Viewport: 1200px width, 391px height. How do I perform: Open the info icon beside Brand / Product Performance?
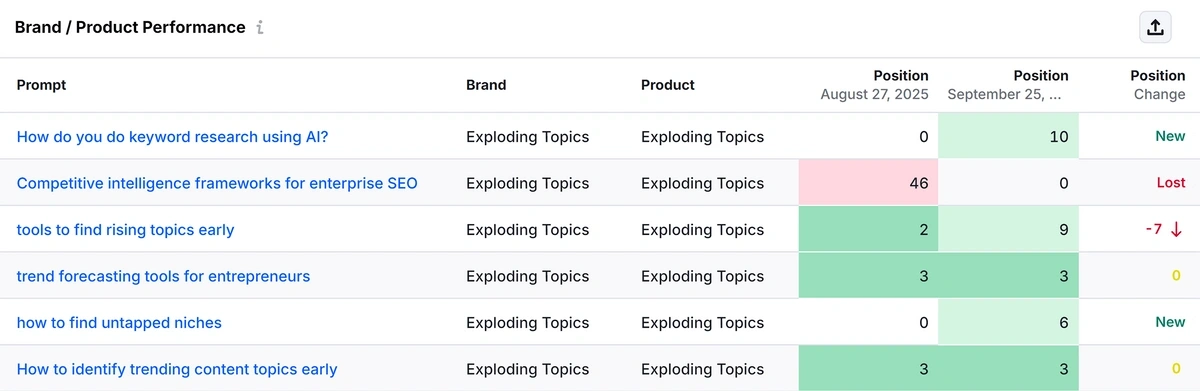point(260,28)
